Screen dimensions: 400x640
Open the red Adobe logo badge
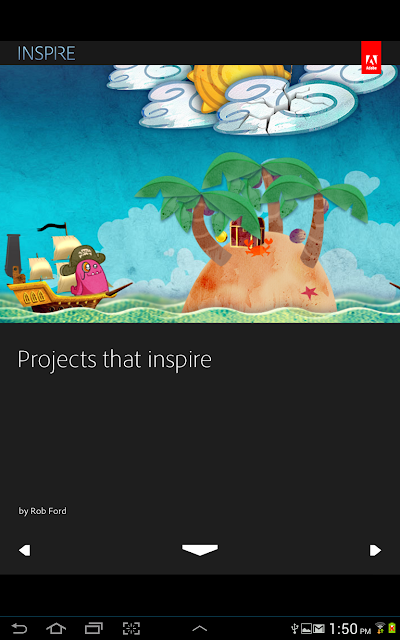[x=371, y=58]
